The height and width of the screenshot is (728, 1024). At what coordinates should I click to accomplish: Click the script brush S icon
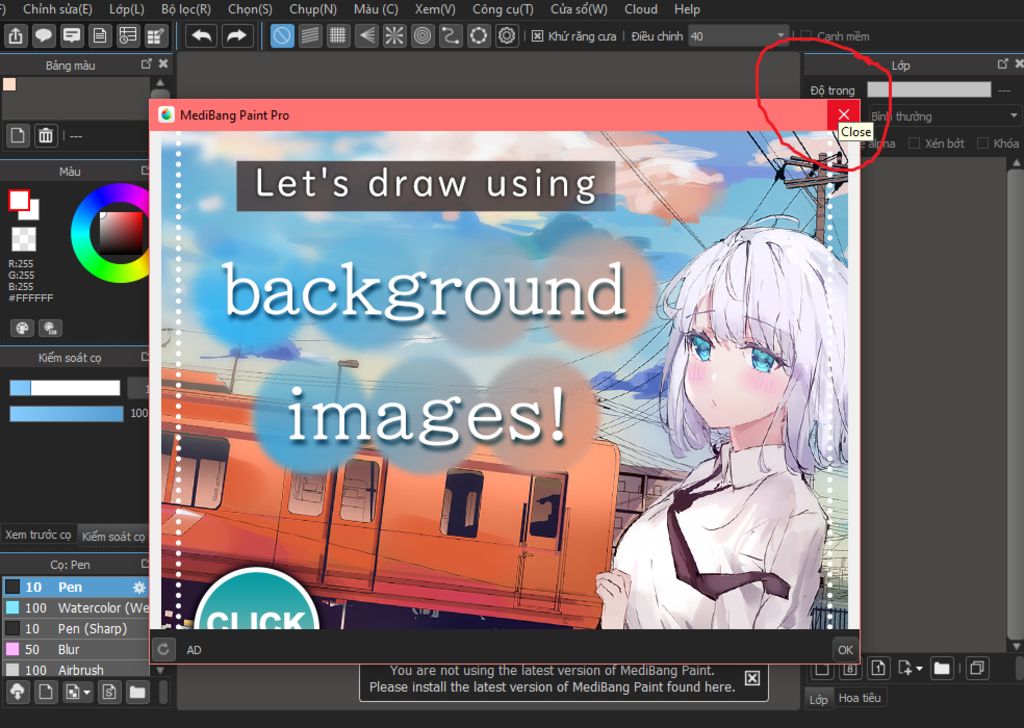(109, 692)
